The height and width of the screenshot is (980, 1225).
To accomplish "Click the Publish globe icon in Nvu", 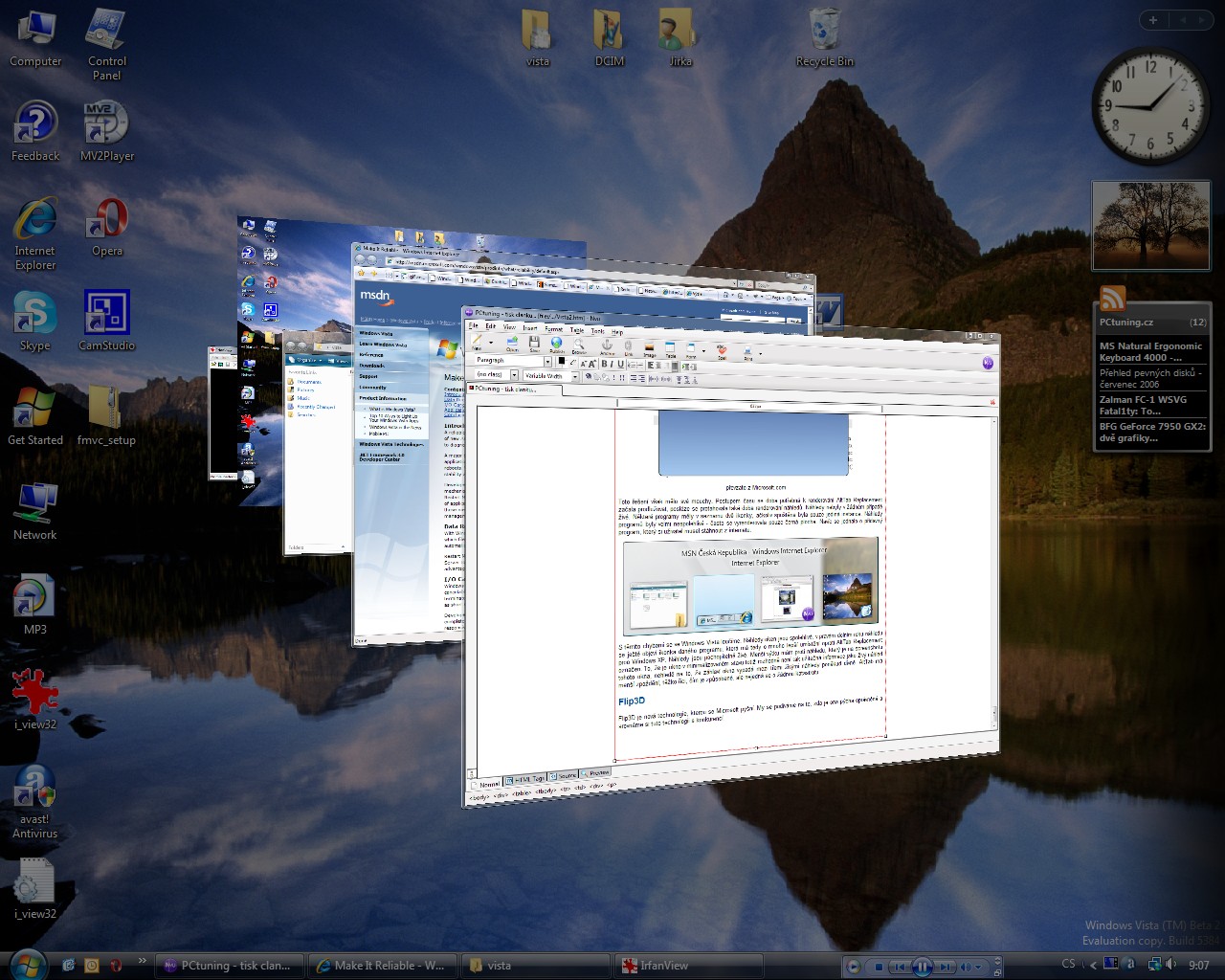I will pos(557,344).
